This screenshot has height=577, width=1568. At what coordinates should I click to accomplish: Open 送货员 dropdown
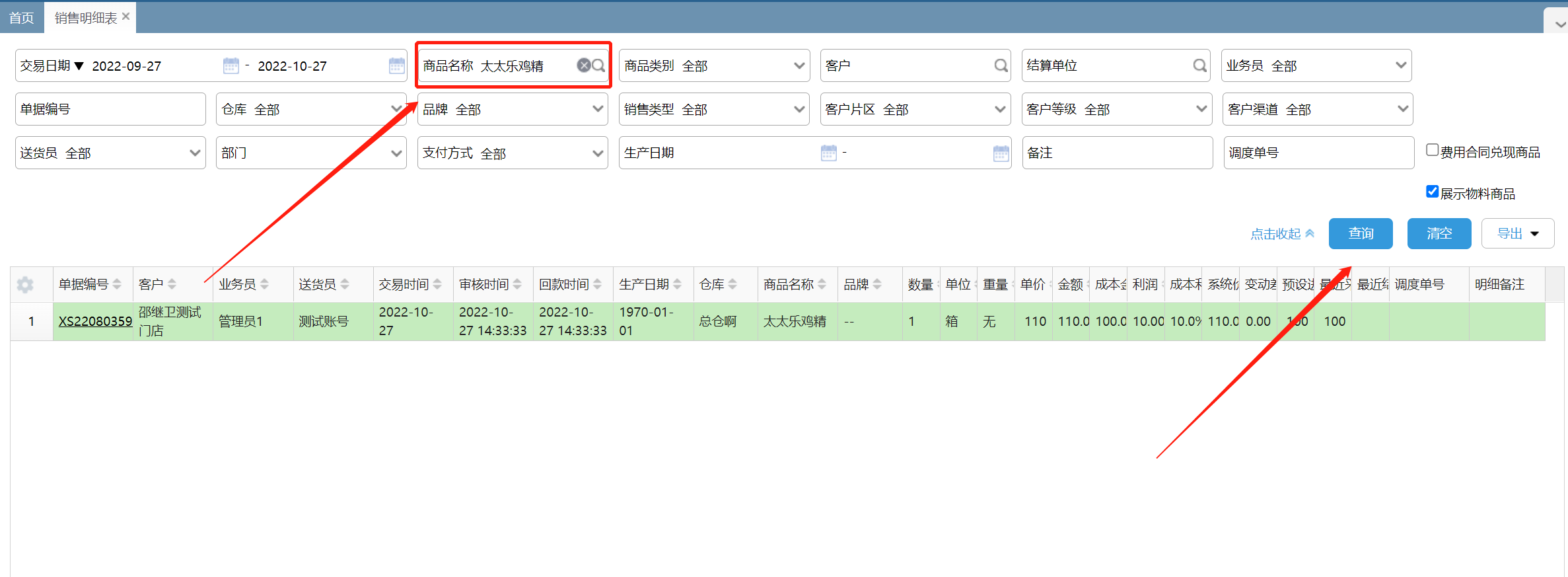pos(110,153)
